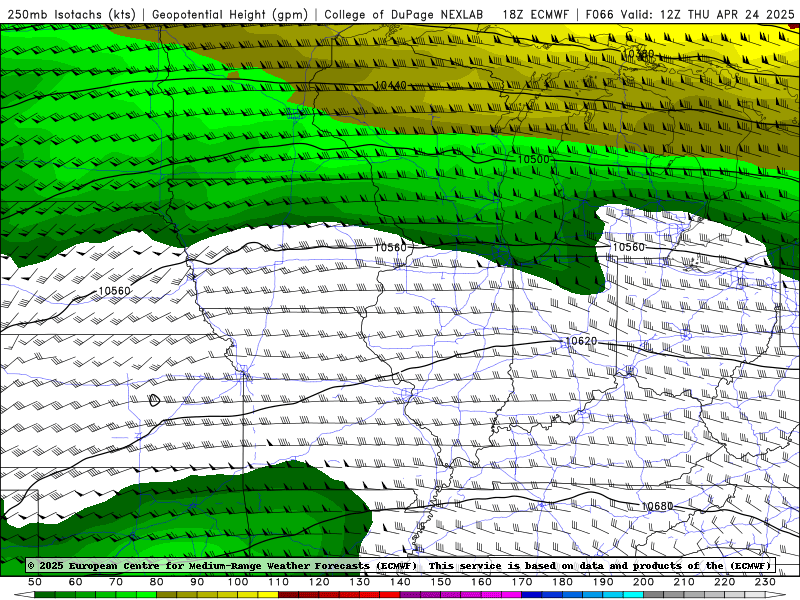Click the 10380 height contour label
The height and width of the screenshot is (600, 800).
[638, 54]
